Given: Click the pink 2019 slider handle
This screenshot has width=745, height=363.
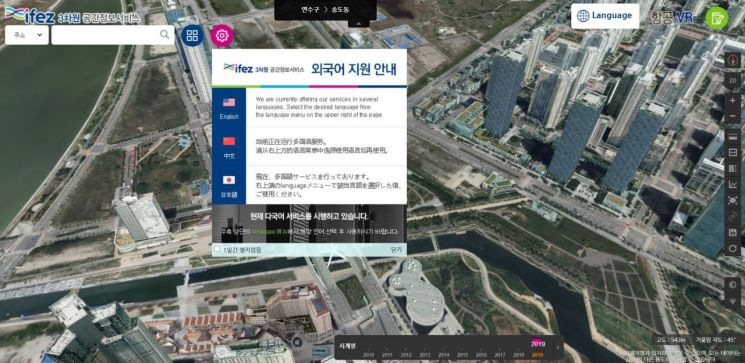Looking at the screenshot, I should click(x=538, y=344).
